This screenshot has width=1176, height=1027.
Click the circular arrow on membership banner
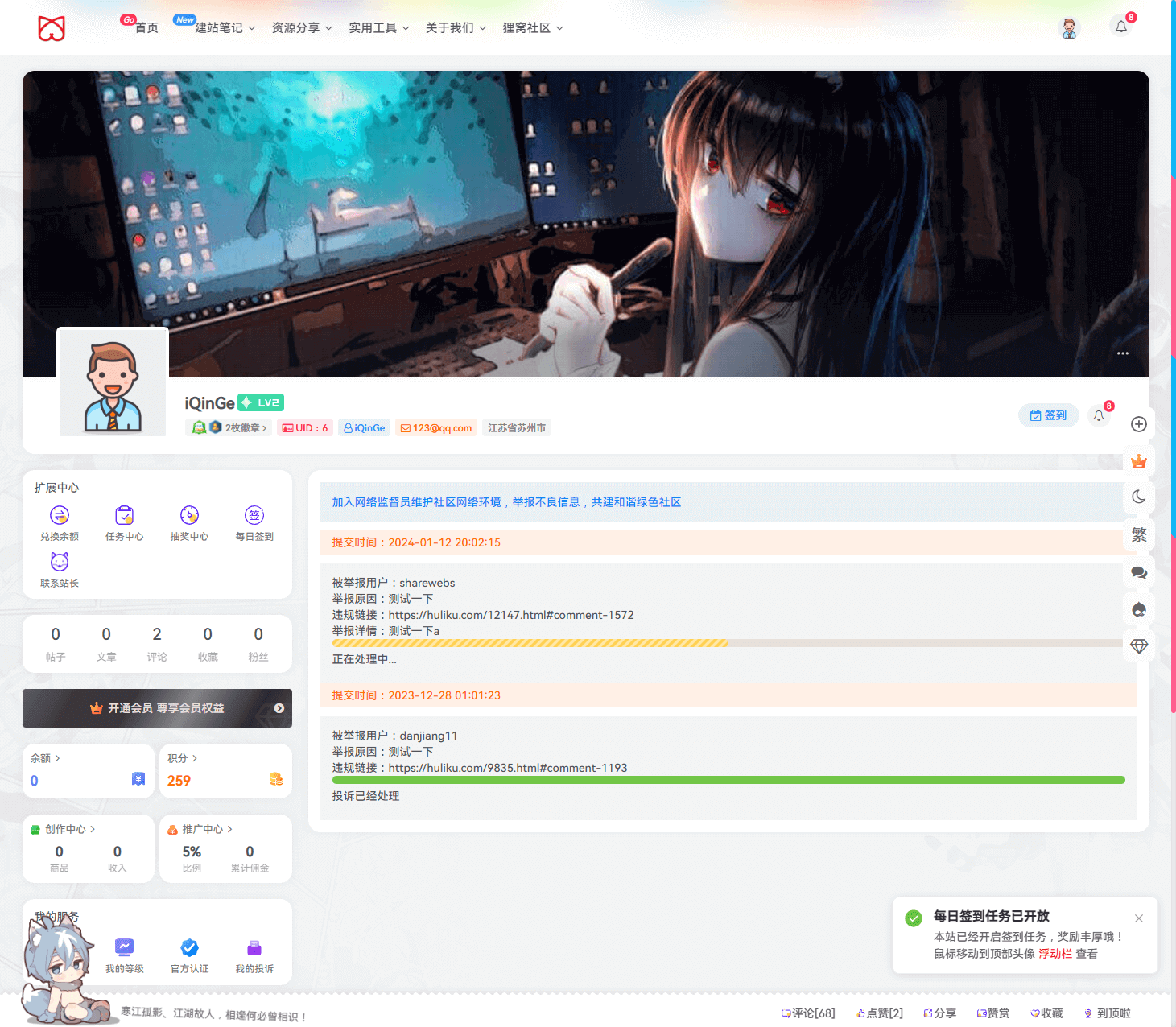pos(279,708)
